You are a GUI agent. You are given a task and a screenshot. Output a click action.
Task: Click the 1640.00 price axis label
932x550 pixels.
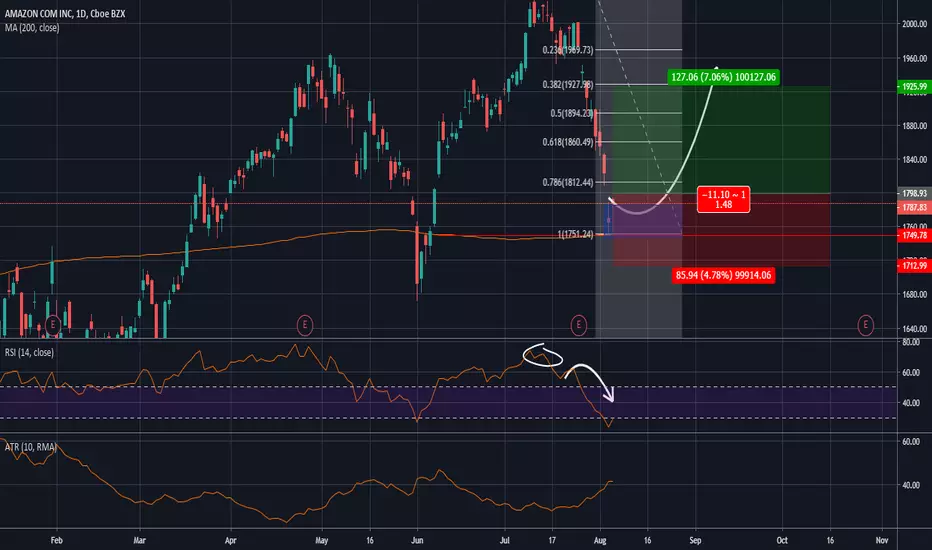915,328
